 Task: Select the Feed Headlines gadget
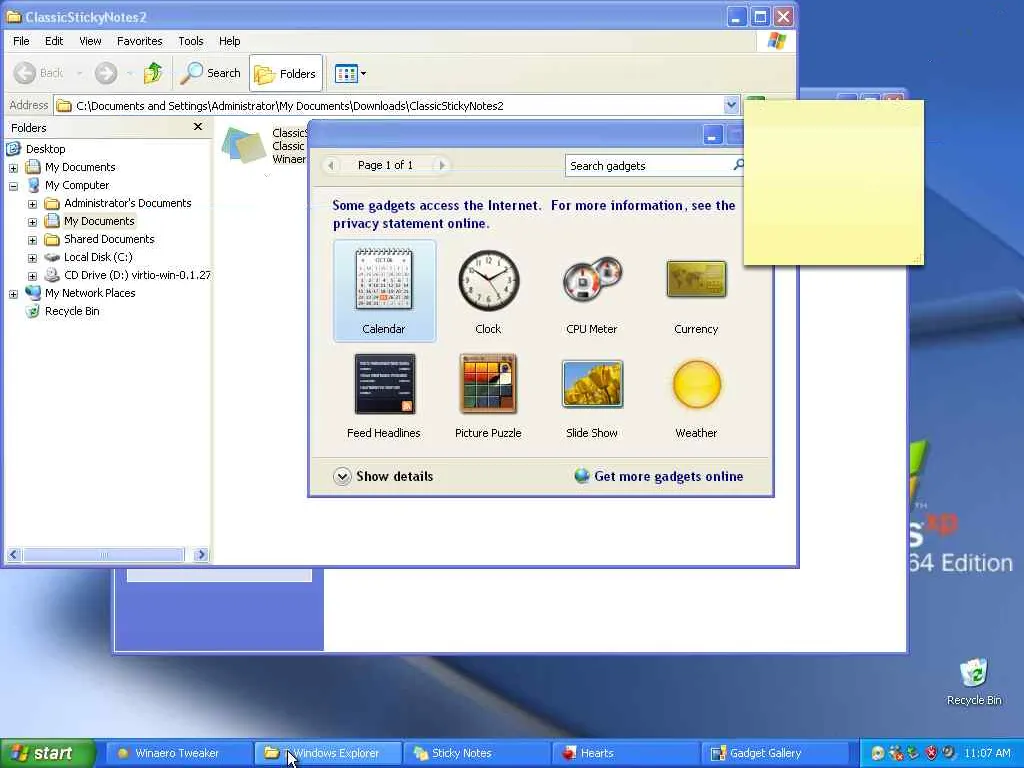pos(384,396)
